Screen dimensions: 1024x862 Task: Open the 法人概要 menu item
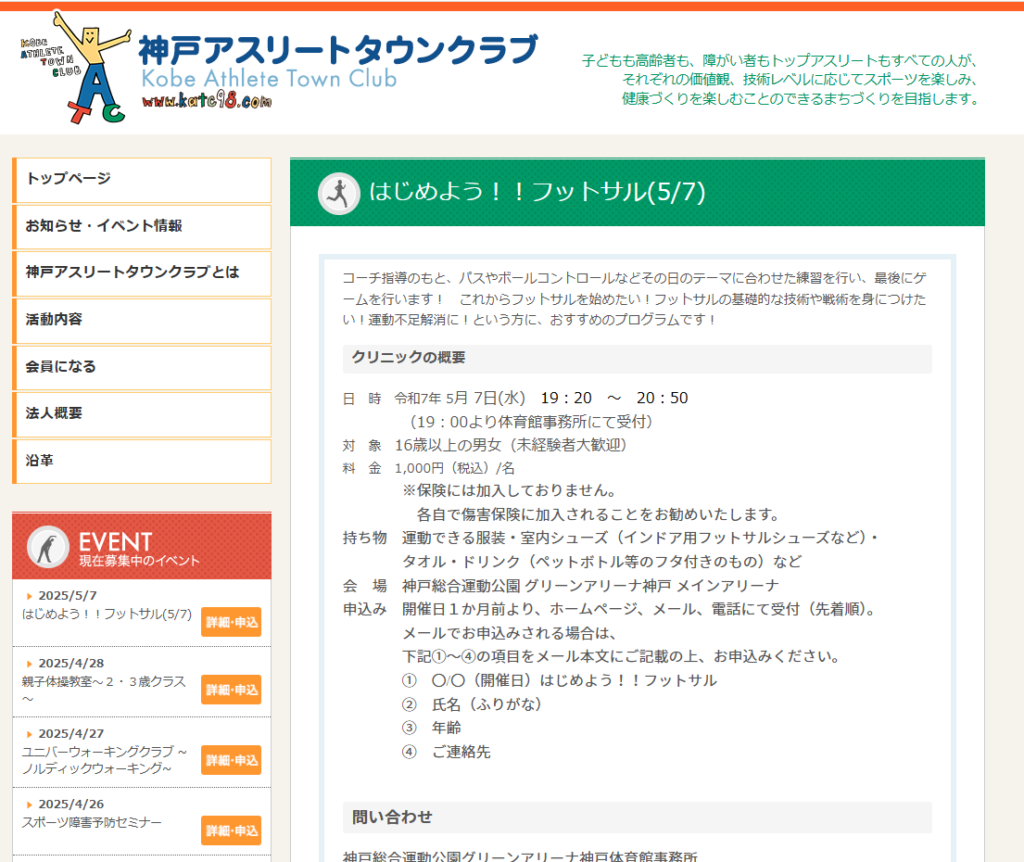(x=142, y=414)
